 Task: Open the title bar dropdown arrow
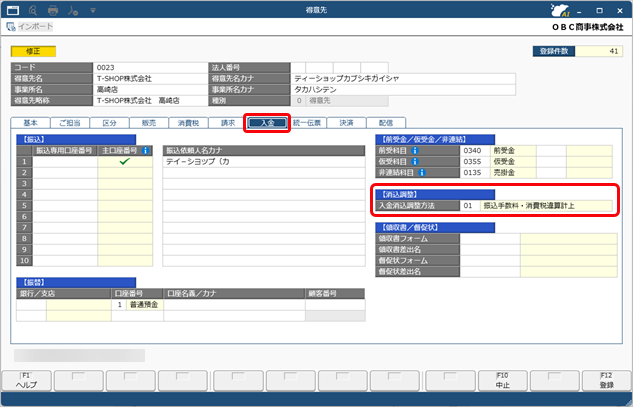(x=93, y=10)
